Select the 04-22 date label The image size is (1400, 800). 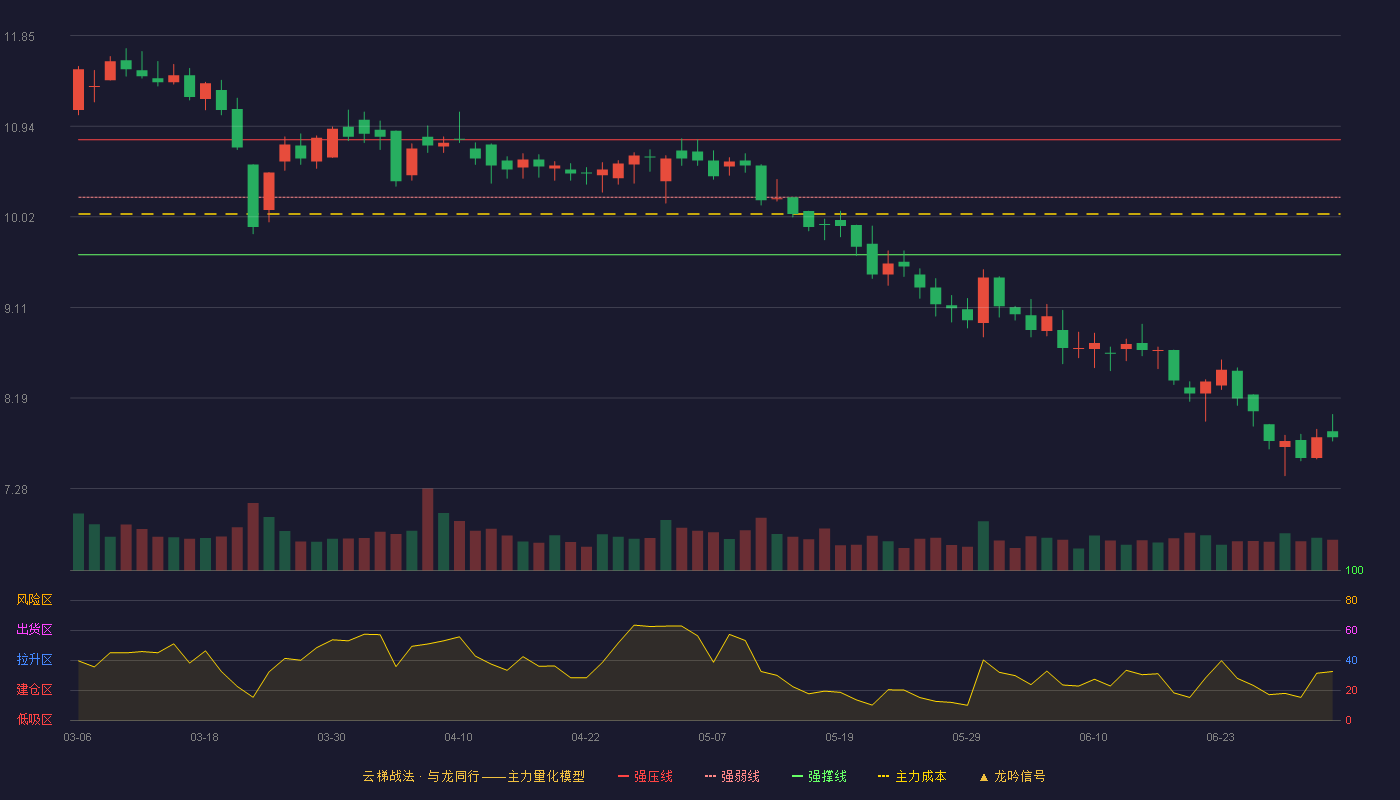(585, 737)
